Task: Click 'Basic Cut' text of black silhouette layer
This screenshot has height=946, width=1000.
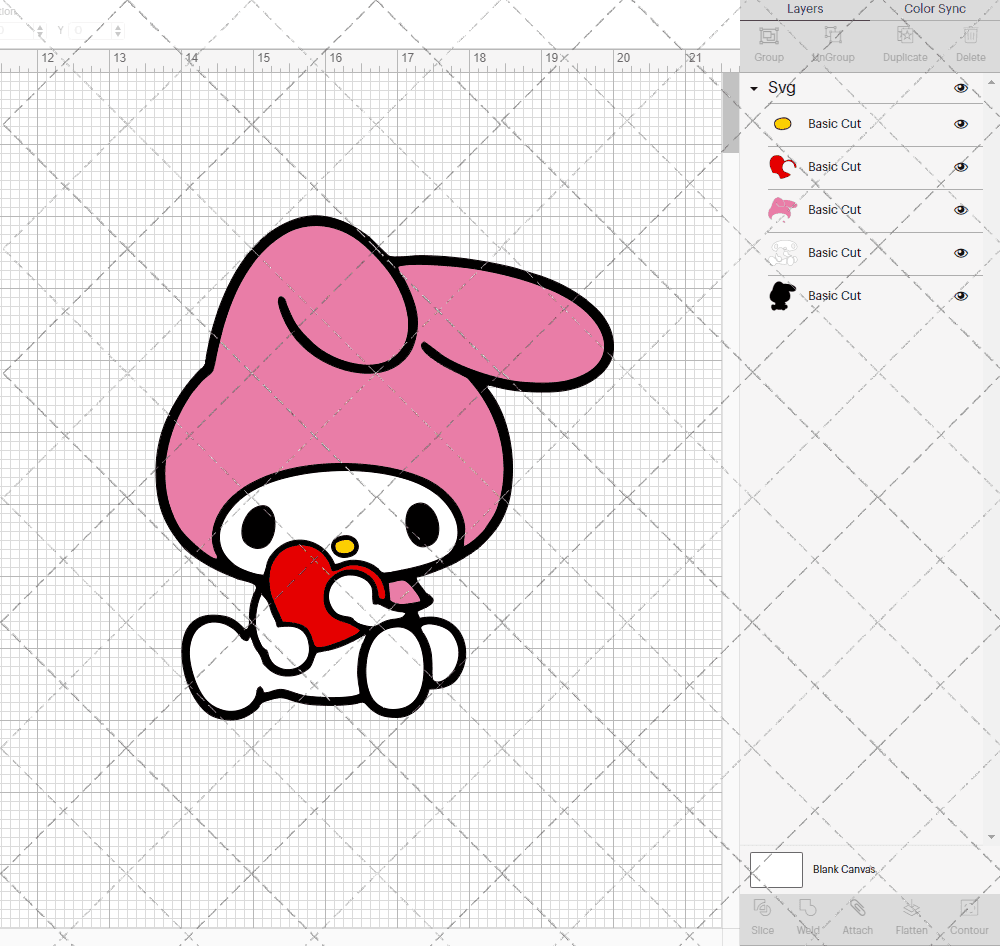Action: pos(834,296)
